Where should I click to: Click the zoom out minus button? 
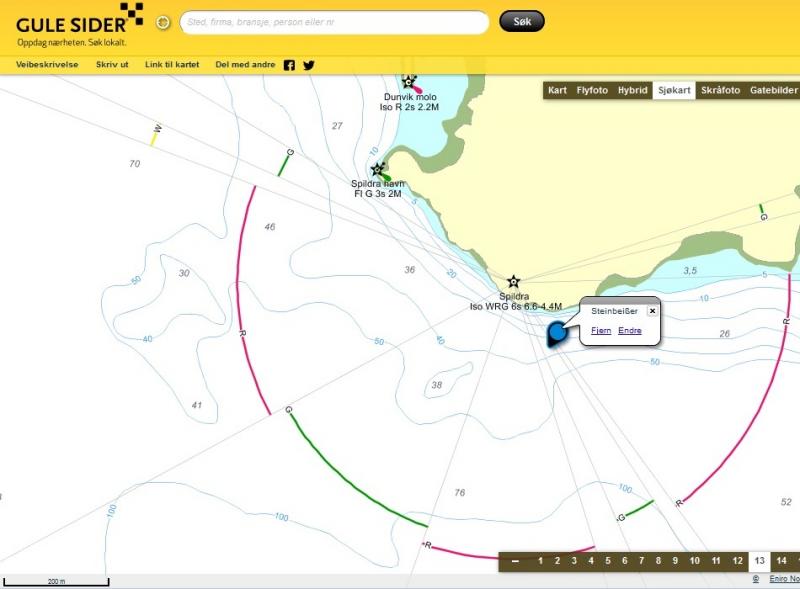(515, 561)
